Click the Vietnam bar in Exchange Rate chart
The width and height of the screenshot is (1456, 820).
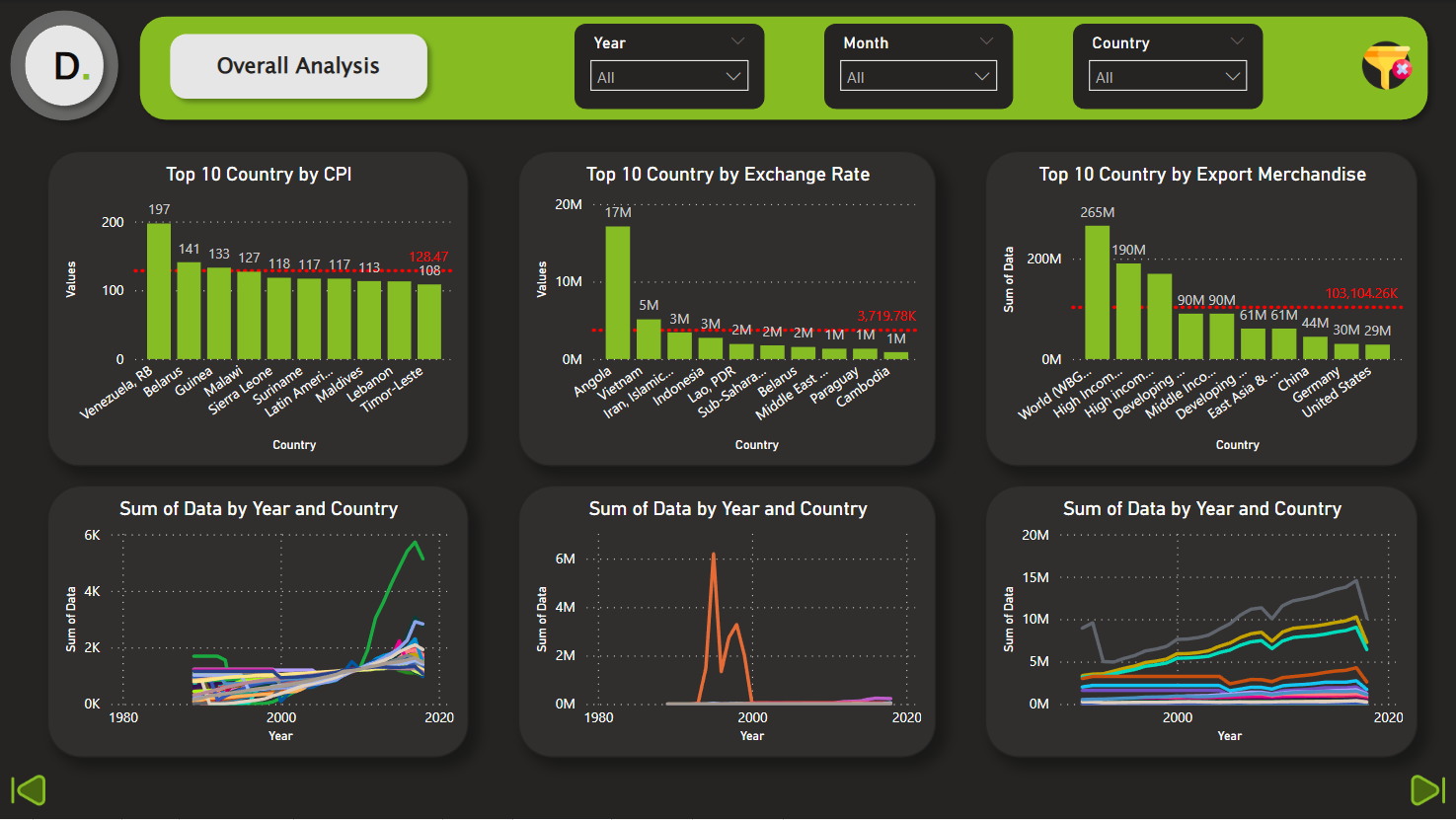pyautogui.click(x=649, y=338)
